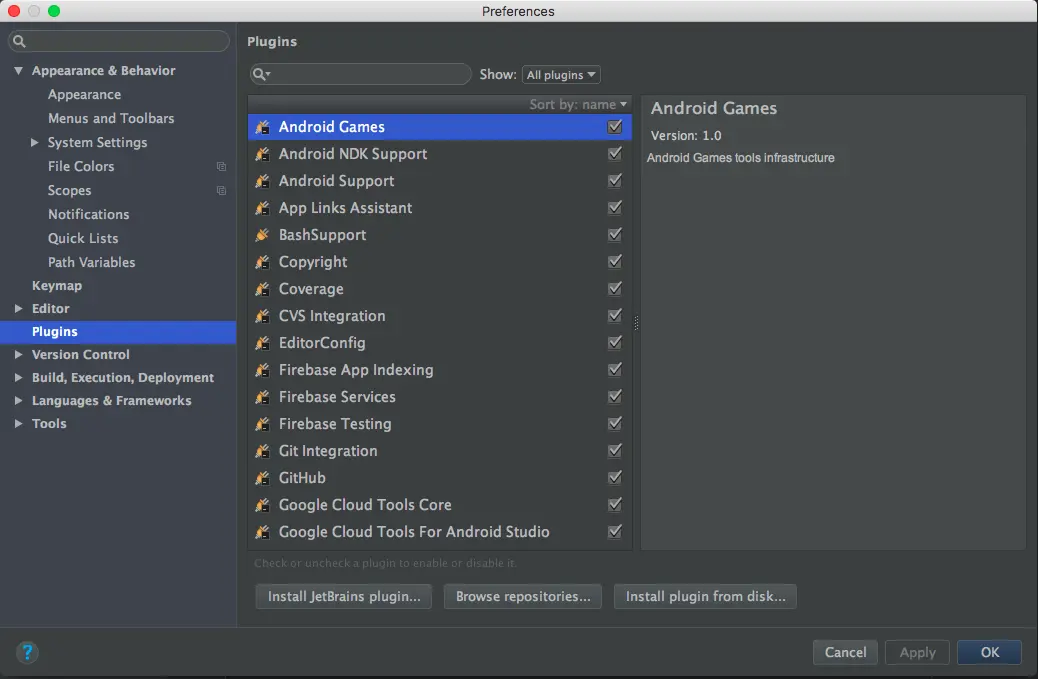Select Notifications in the sidebar
This screenshot has height=679, width=1038.
(x=88, y=214)
